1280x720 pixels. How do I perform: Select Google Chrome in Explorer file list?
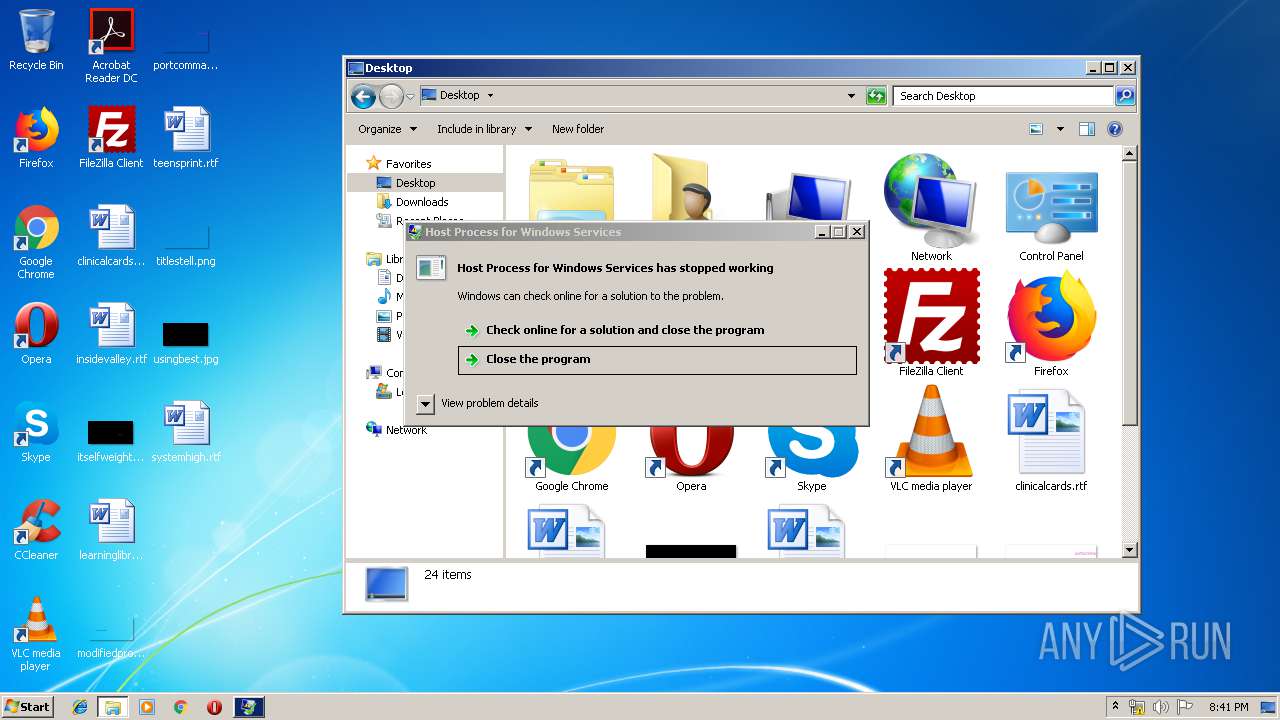(571, 458)
